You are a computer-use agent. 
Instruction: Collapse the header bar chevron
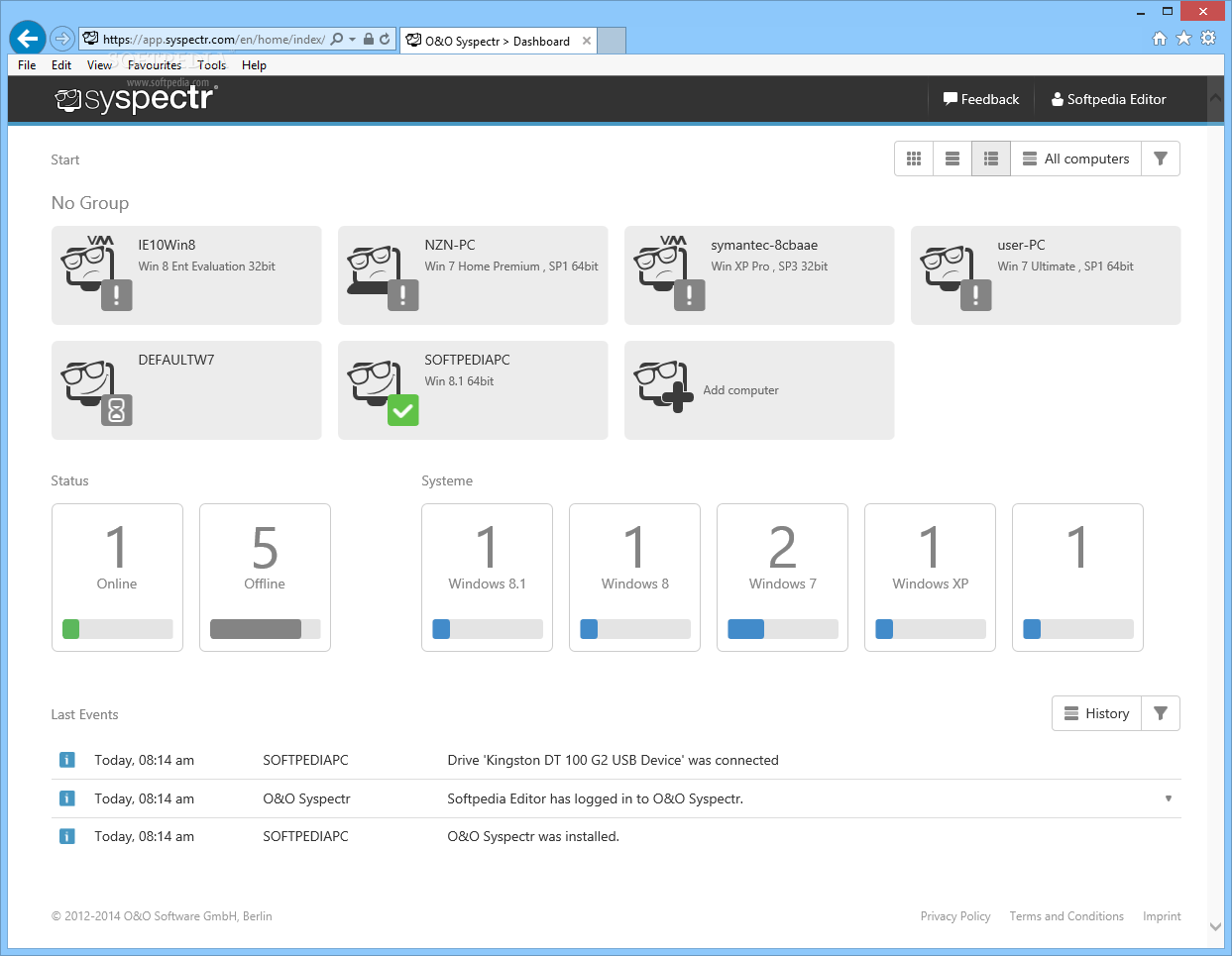(1216, 98)
